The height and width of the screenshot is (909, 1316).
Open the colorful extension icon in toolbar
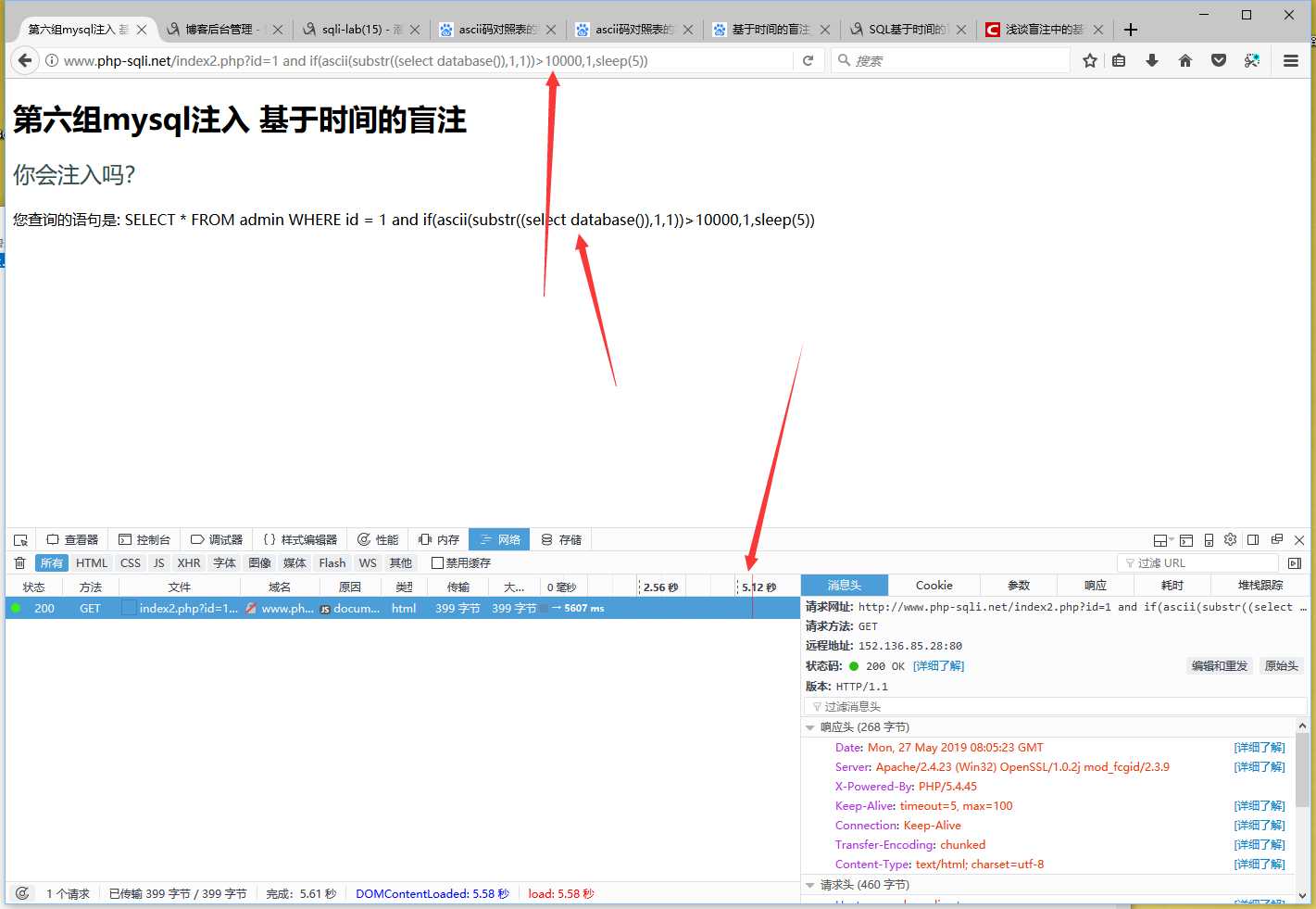tap(1252, 60)
